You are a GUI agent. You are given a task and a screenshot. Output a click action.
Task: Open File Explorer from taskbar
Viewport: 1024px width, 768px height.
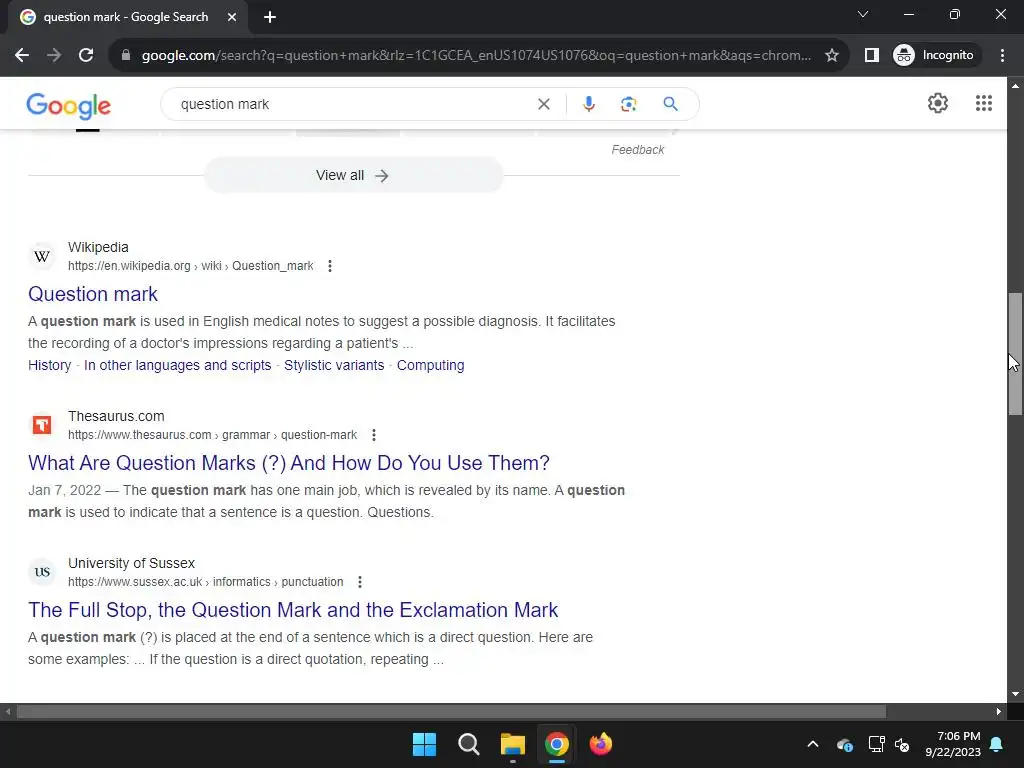513,744
